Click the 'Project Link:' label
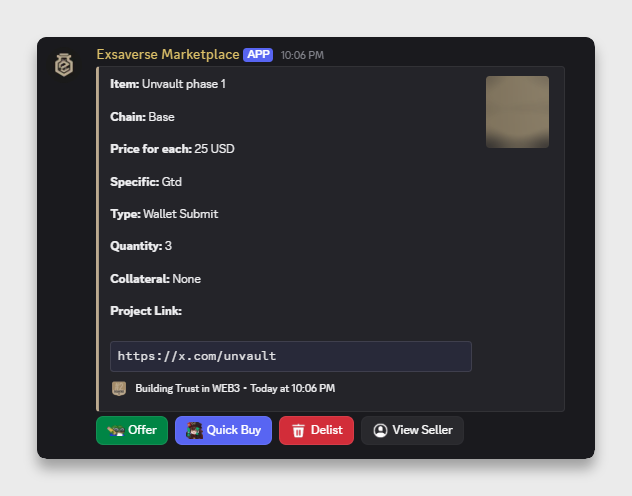The height and width of the screenshot is (496, 632). [146, 311]
